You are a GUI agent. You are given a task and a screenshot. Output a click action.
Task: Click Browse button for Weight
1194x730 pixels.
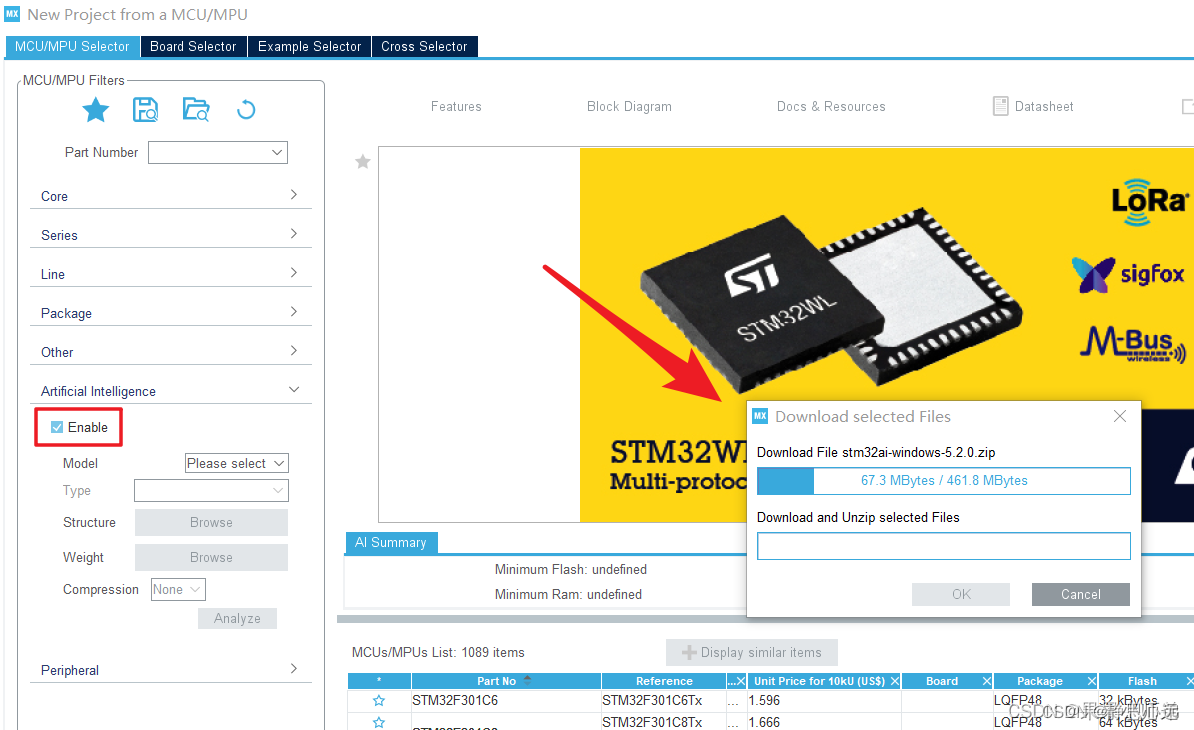point(211,557)
